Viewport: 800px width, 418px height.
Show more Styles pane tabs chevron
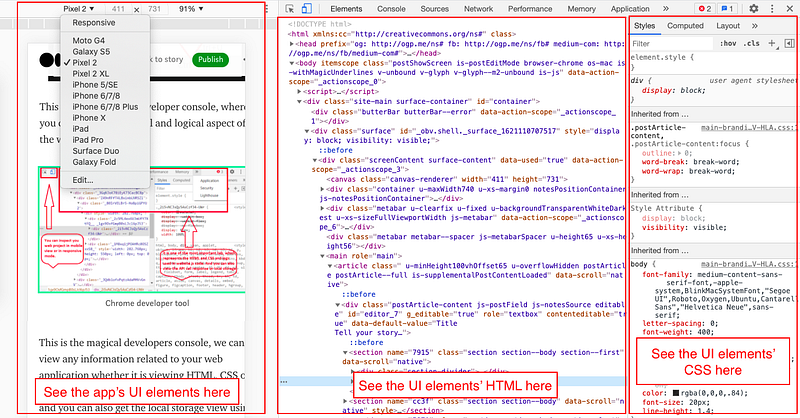[x=755, y=26]
